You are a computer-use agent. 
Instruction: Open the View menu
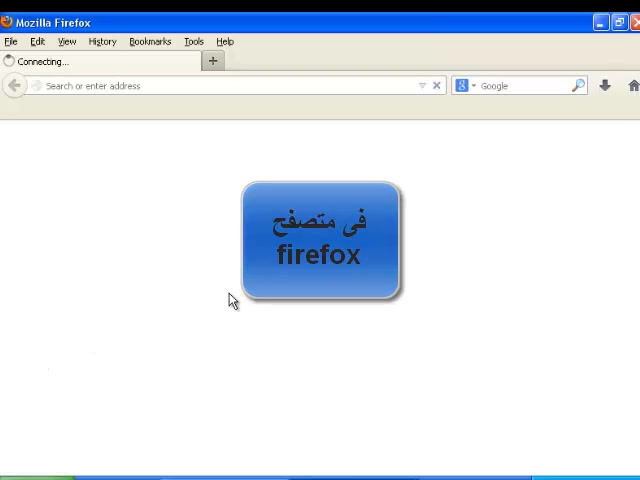tap(67, 42)
